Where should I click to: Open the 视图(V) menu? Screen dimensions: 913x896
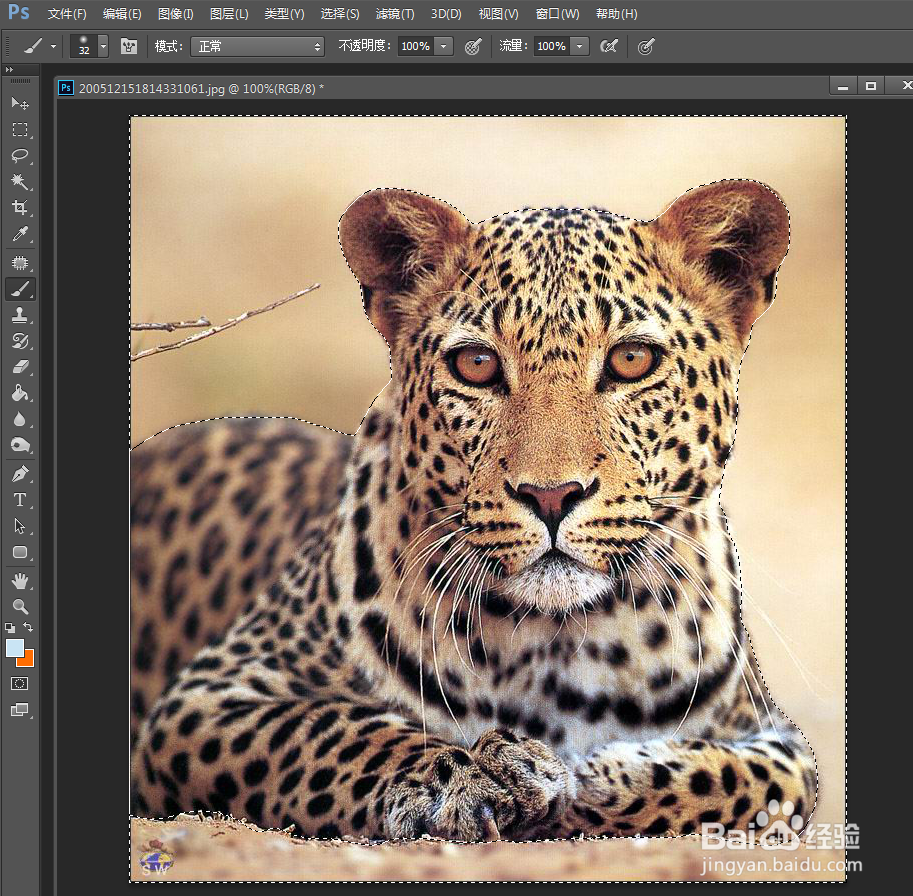(498, 13)
